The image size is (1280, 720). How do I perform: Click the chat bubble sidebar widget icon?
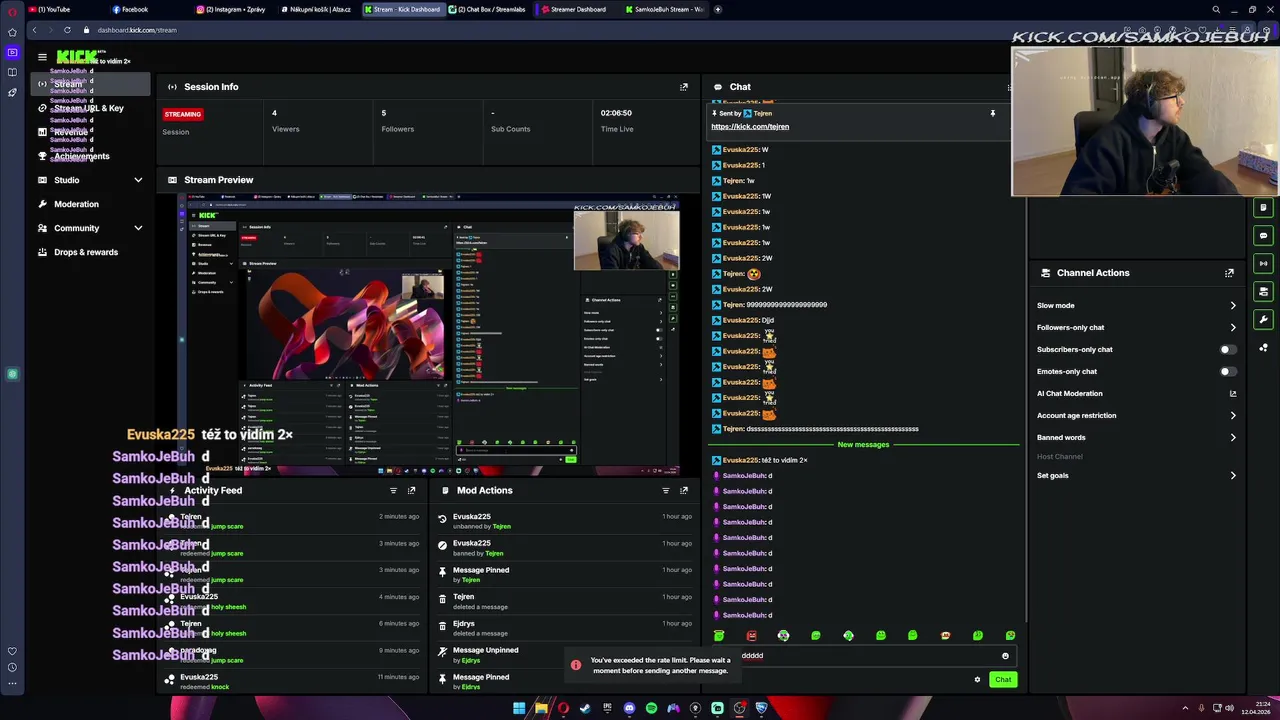pyautogui.click(x=1264, y=236)
